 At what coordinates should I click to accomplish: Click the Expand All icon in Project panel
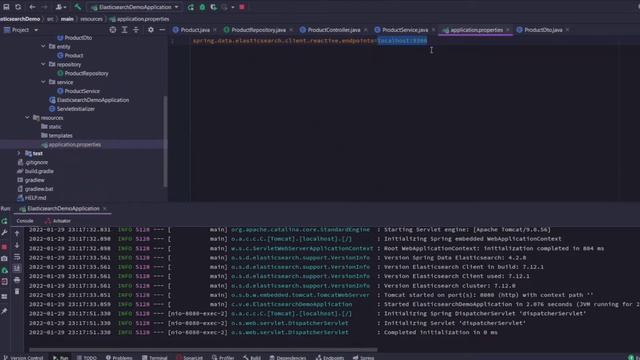(124, 30)
